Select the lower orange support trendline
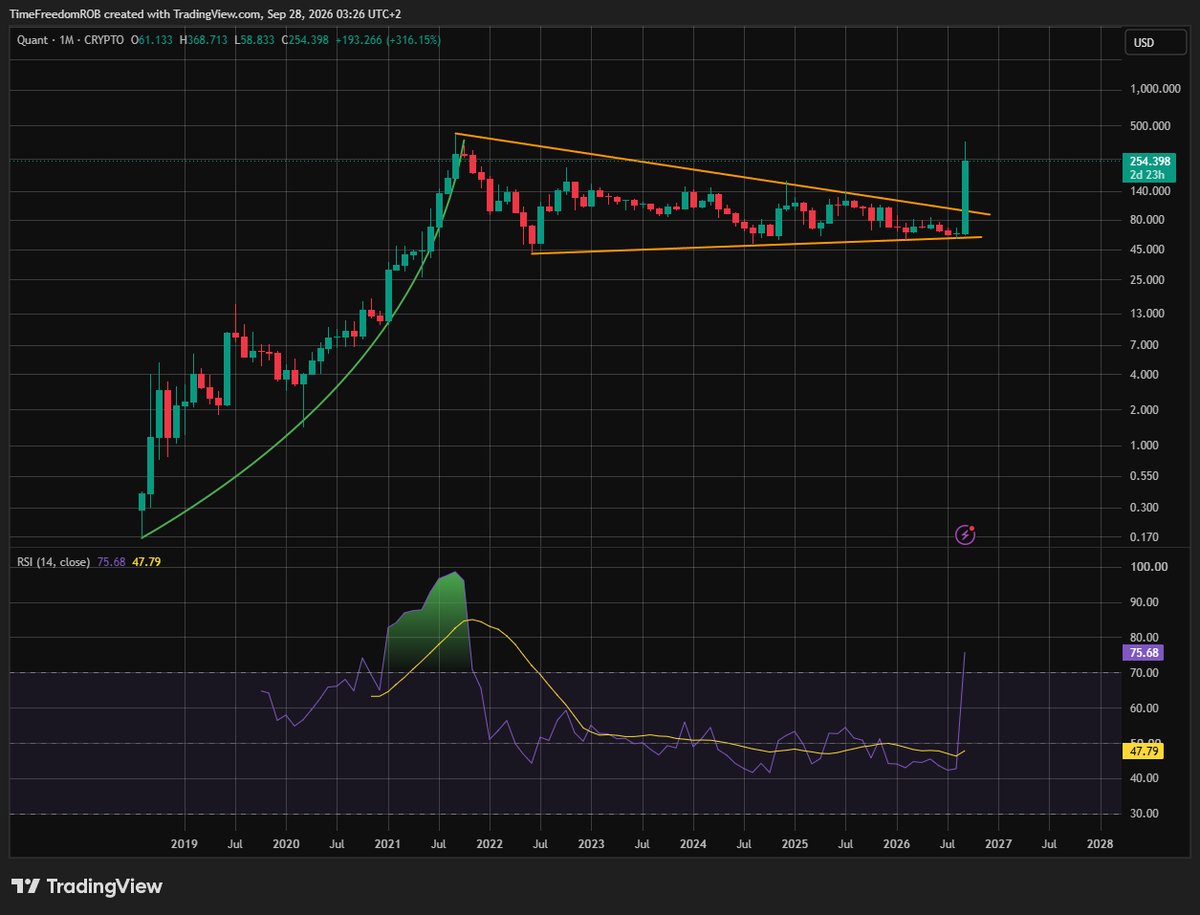The height and width of the screenshot is (915, 1200). [x=757, y=244]
